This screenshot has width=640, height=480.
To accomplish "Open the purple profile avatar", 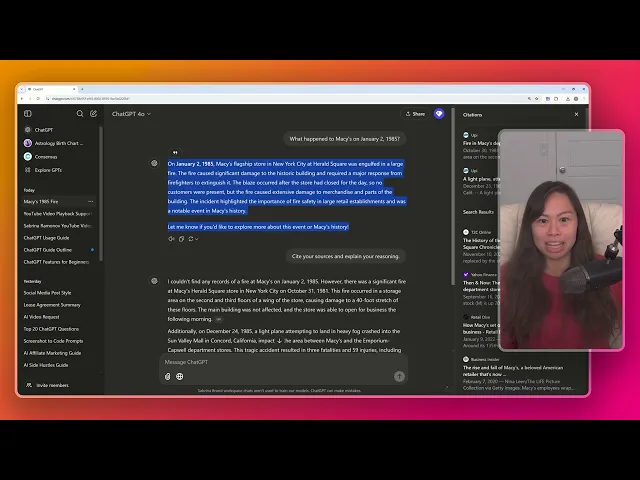I will [x=439, y=114].
